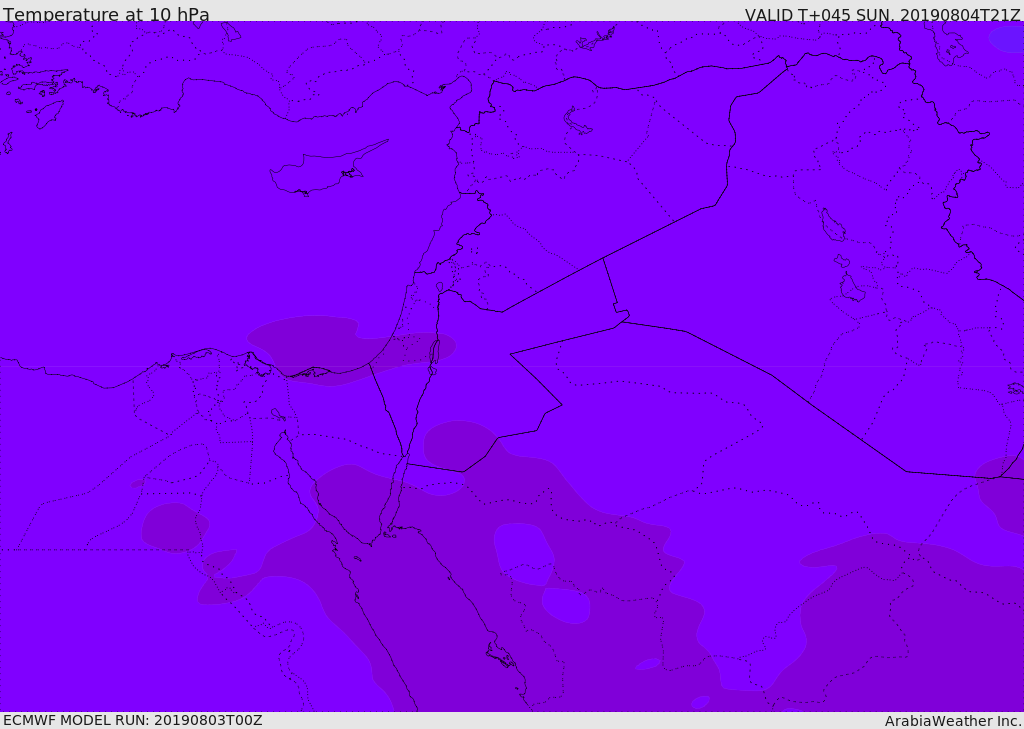The image size is (1024, 729).
Task: Click the 'Temperature at 10 hPa' title text
Action: pos(106,14)
